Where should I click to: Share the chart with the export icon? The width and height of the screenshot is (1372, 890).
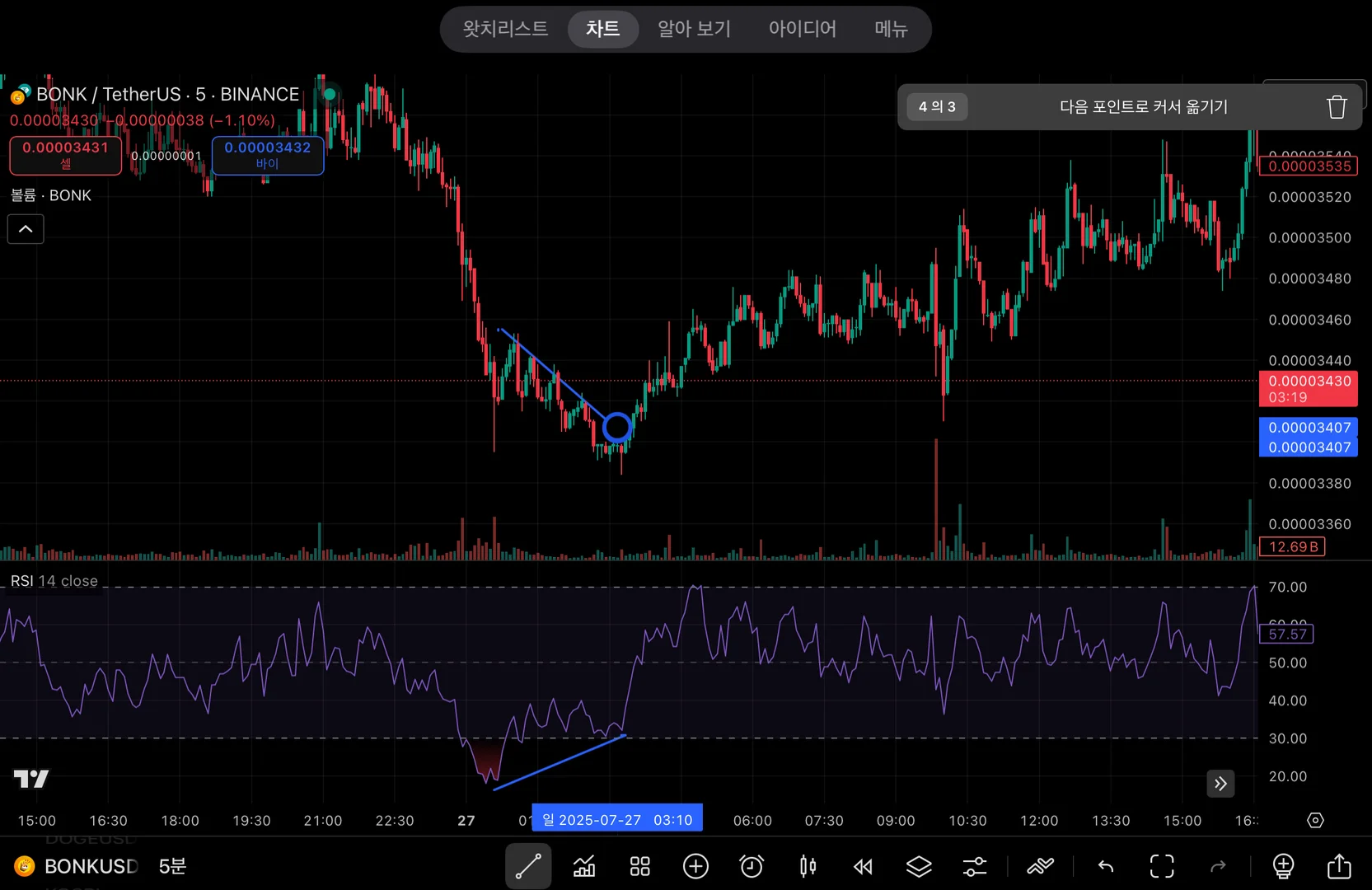[x=1339, y=866]
